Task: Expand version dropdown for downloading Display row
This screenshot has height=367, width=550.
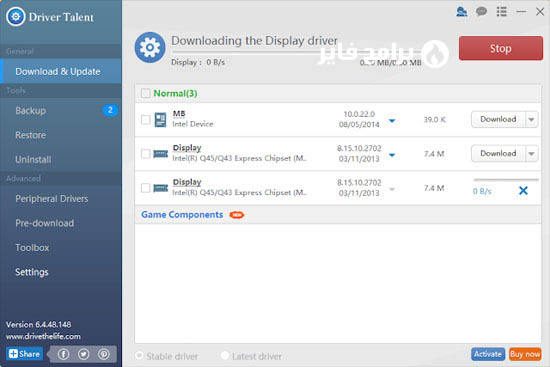Action: (392, 189)
